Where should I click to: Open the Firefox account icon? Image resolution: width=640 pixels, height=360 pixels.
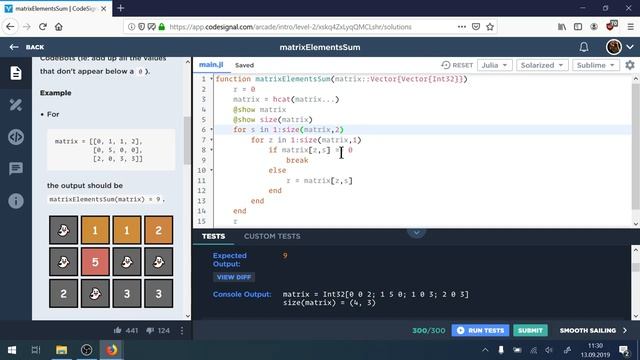[x=594, y=27]
